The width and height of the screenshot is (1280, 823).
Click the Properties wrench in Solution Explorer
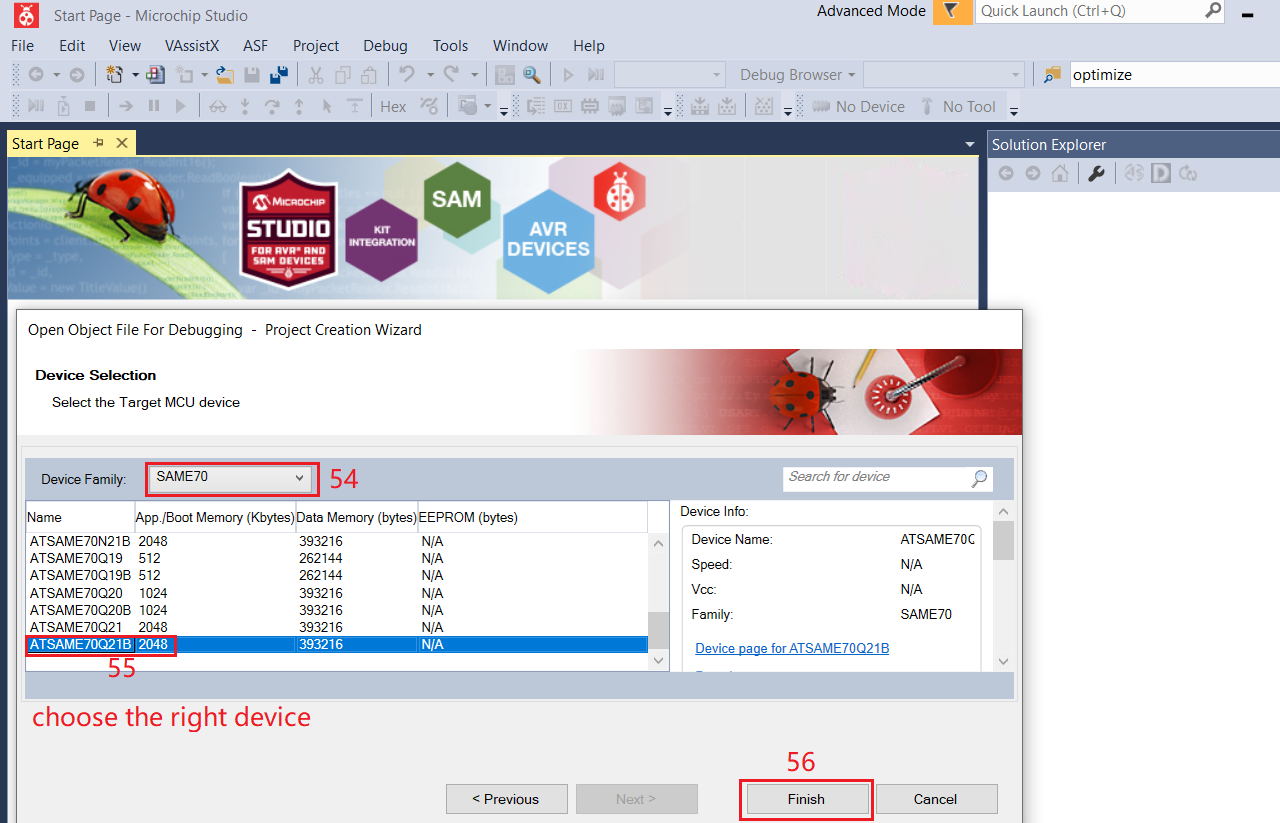tap(1096, 174)
